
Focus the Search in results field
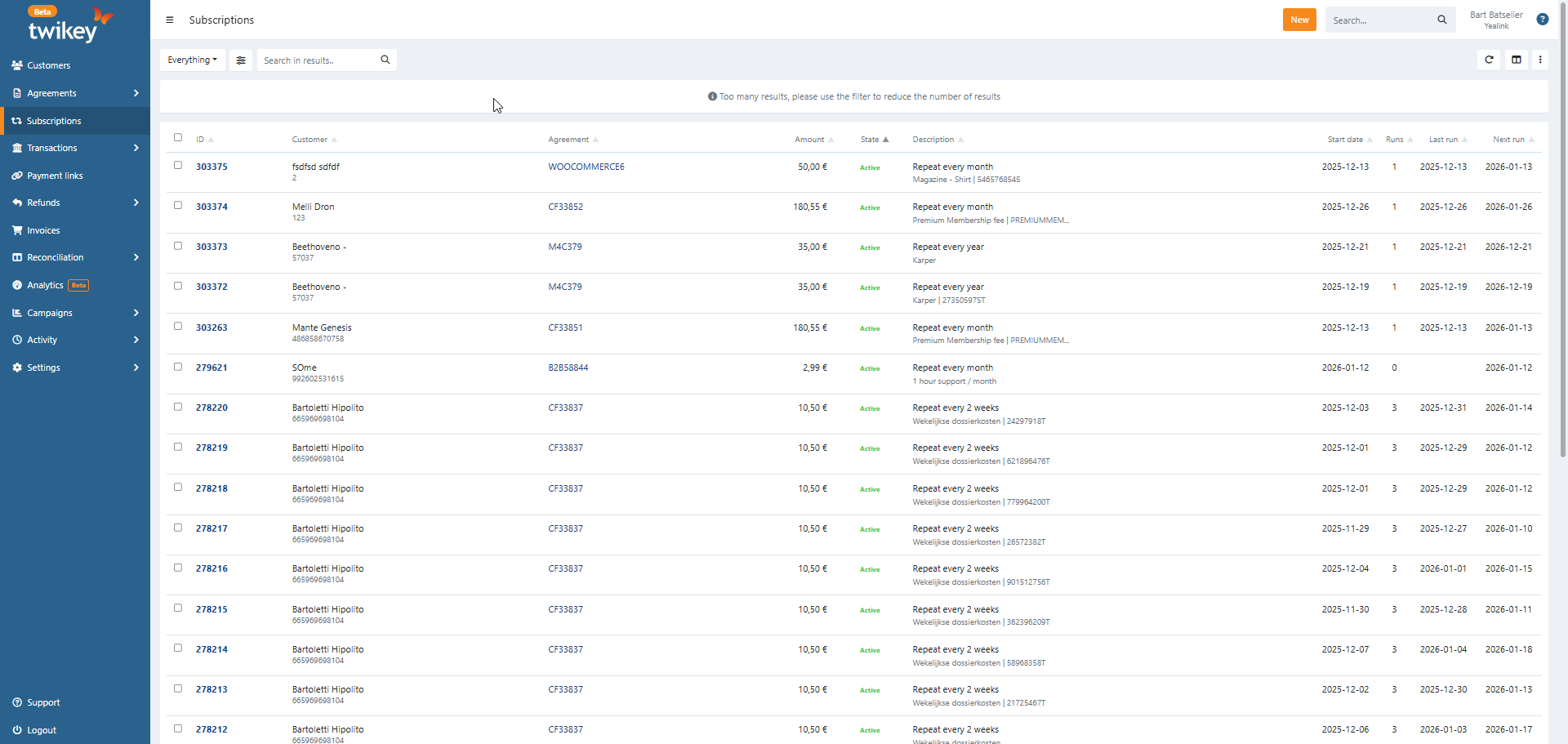point(318,60)
